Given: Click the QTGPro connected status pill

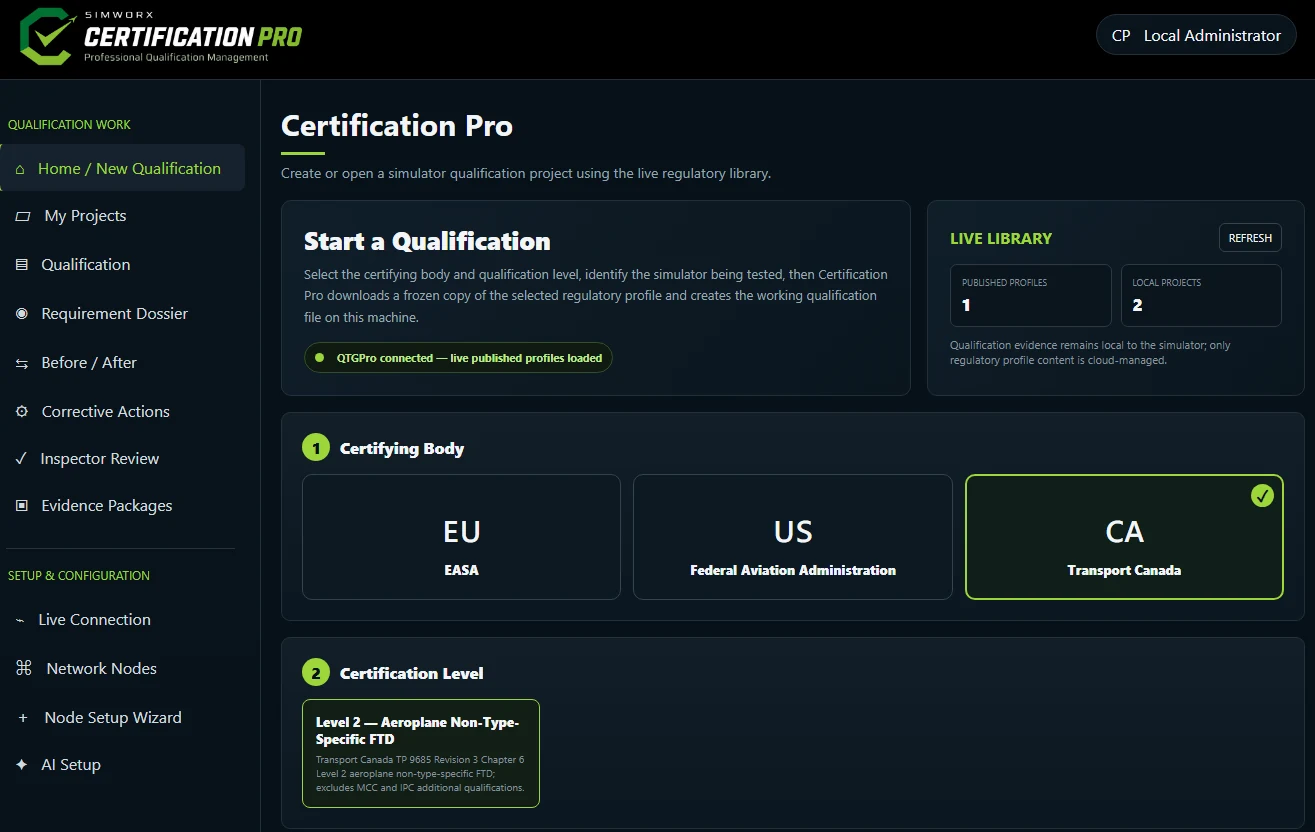Looking at the screenshot, I should click(458, 358).
